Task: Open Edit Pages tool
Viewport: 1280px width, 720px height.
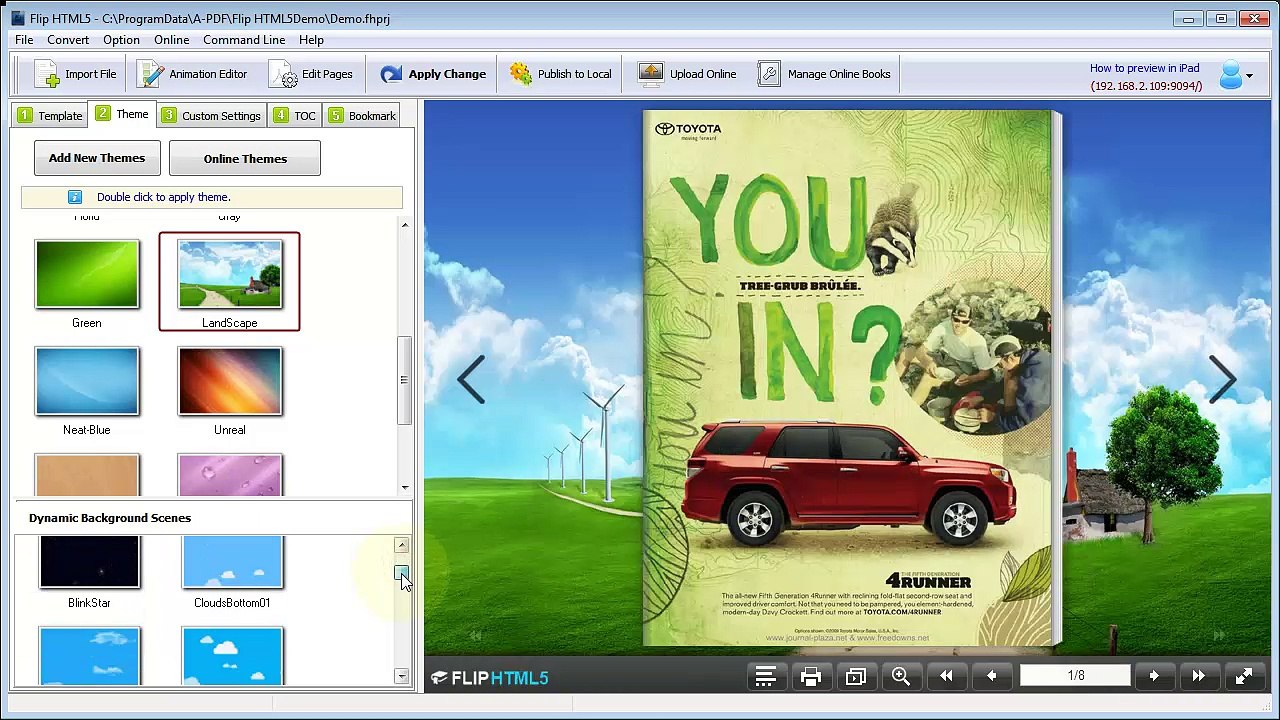Action: click(x=311, y=74)
